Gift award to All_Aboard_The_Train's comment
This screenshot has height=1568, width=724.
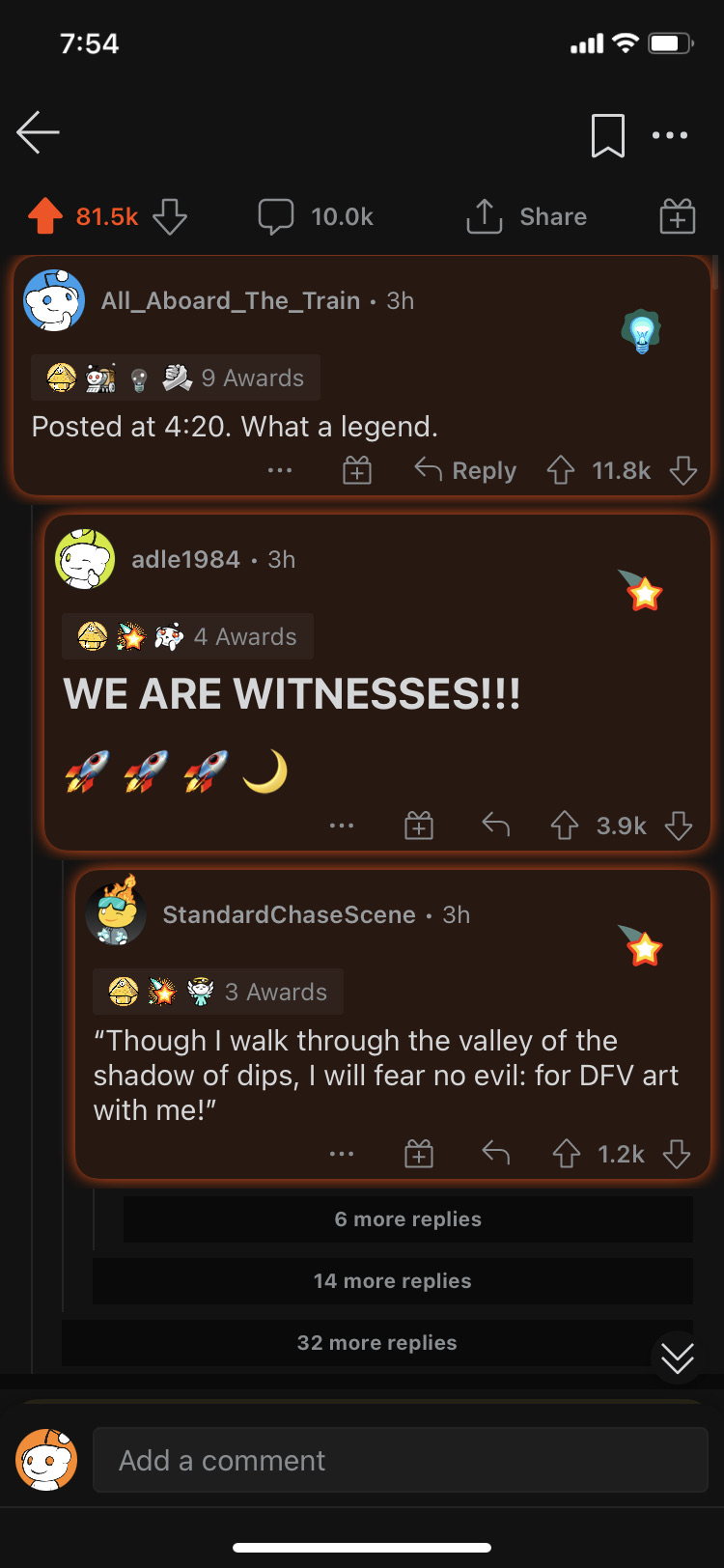coord(357,471)
